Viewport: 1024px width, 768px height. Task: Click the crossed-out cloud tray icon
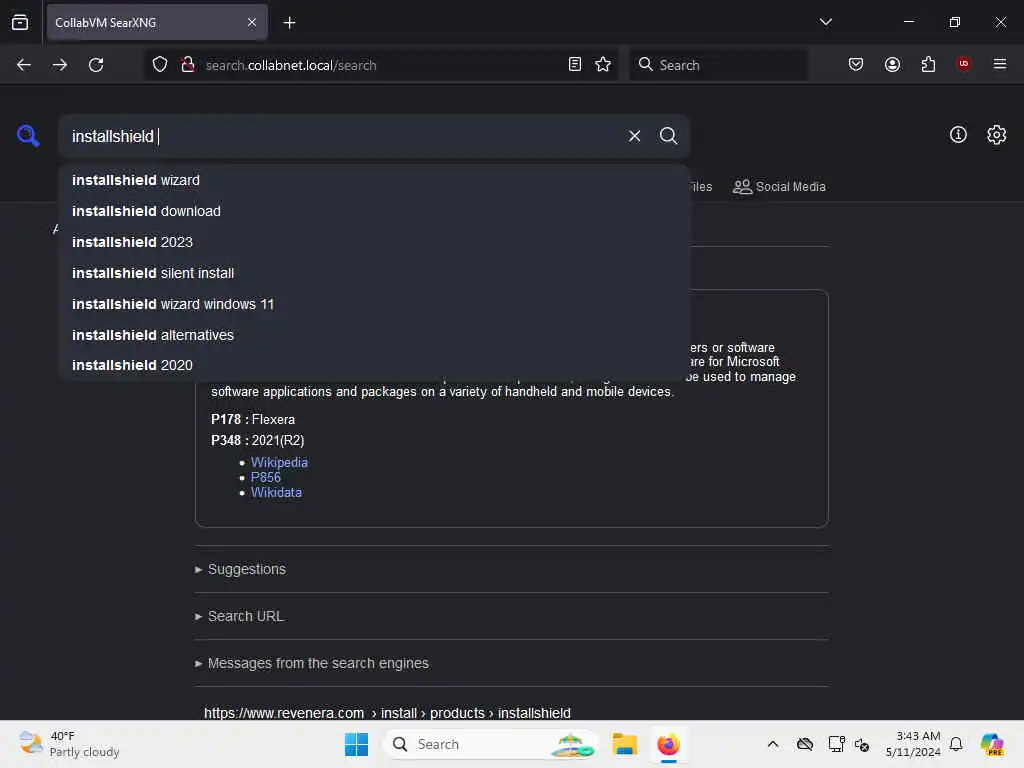(x=805, y=744)
